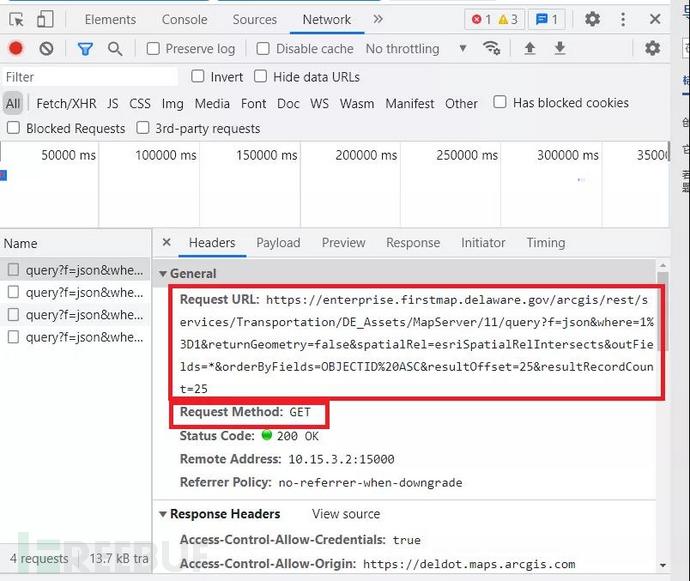Switch to the Sources tab
The width and height of the screenshot is (690, 581).
pyautogui.click(x=254, y=19)
